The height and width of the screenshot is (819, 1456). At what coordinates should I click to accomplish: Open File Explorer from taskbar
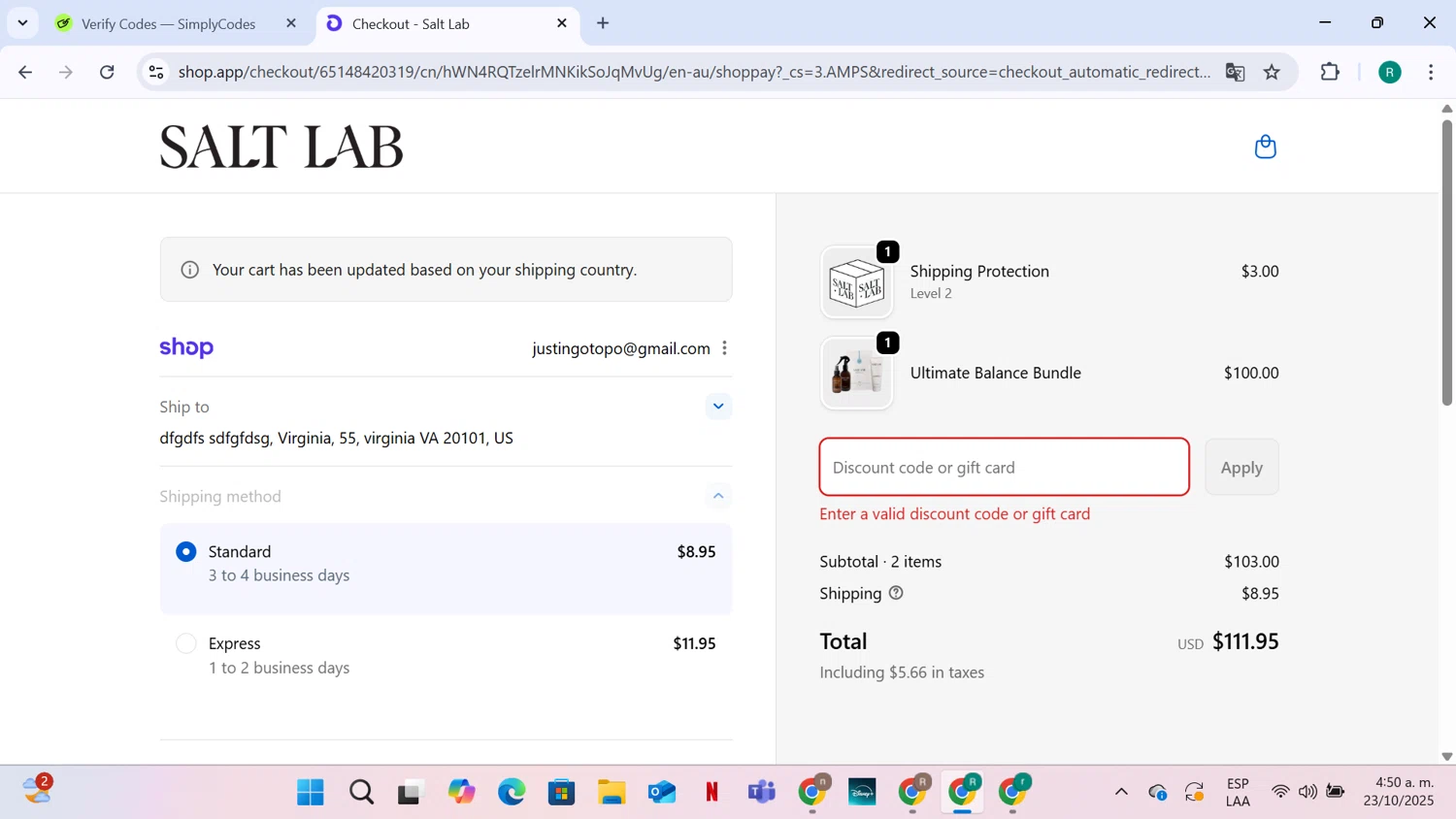612,792
